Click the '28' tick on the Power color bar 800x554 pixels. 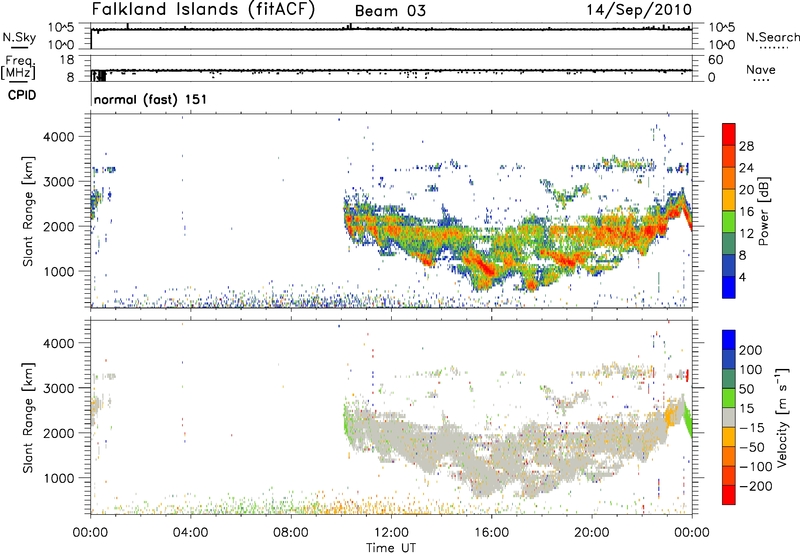click(746, 146)
